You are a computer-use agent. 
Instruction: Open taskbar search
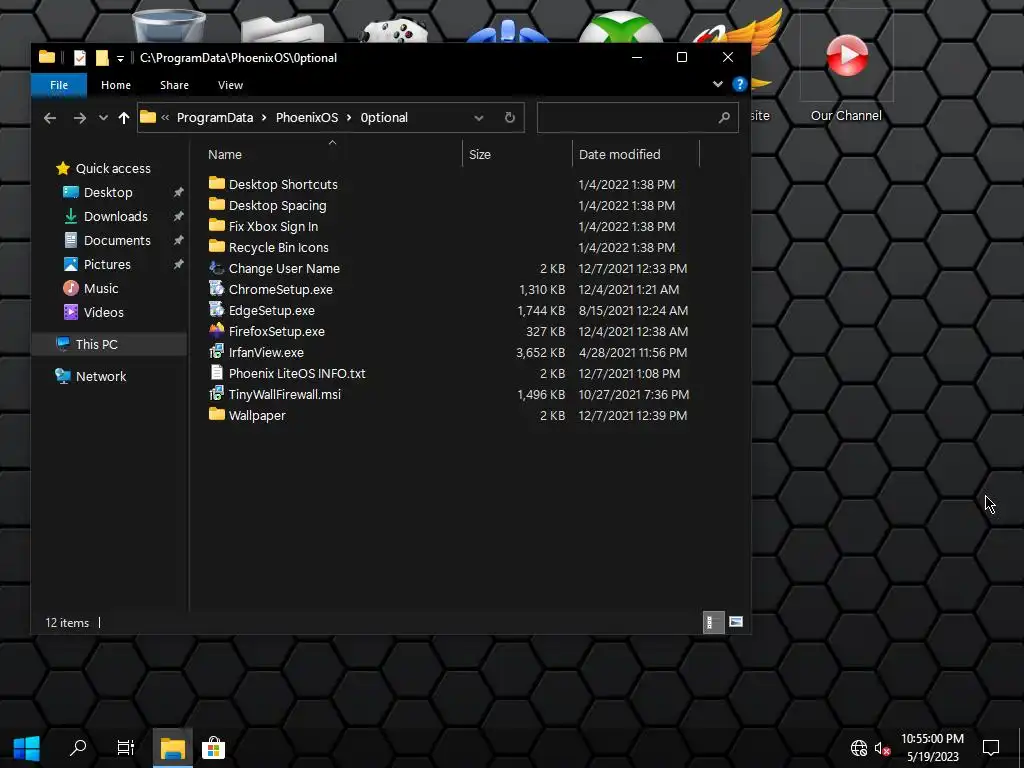(78, 748)
